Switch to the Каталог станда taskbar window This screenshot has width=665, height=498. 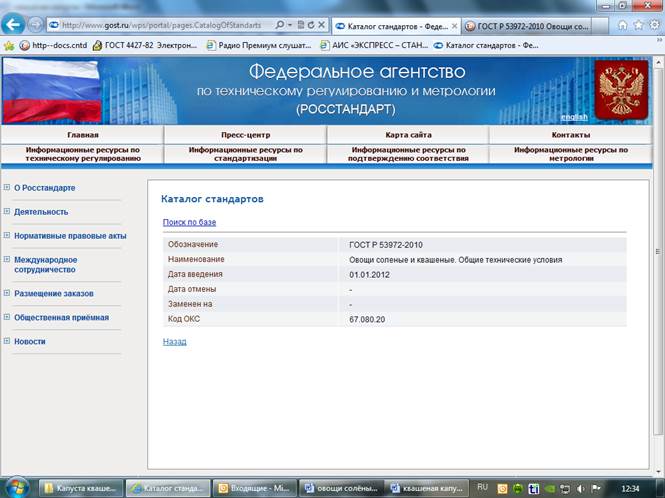168,488
